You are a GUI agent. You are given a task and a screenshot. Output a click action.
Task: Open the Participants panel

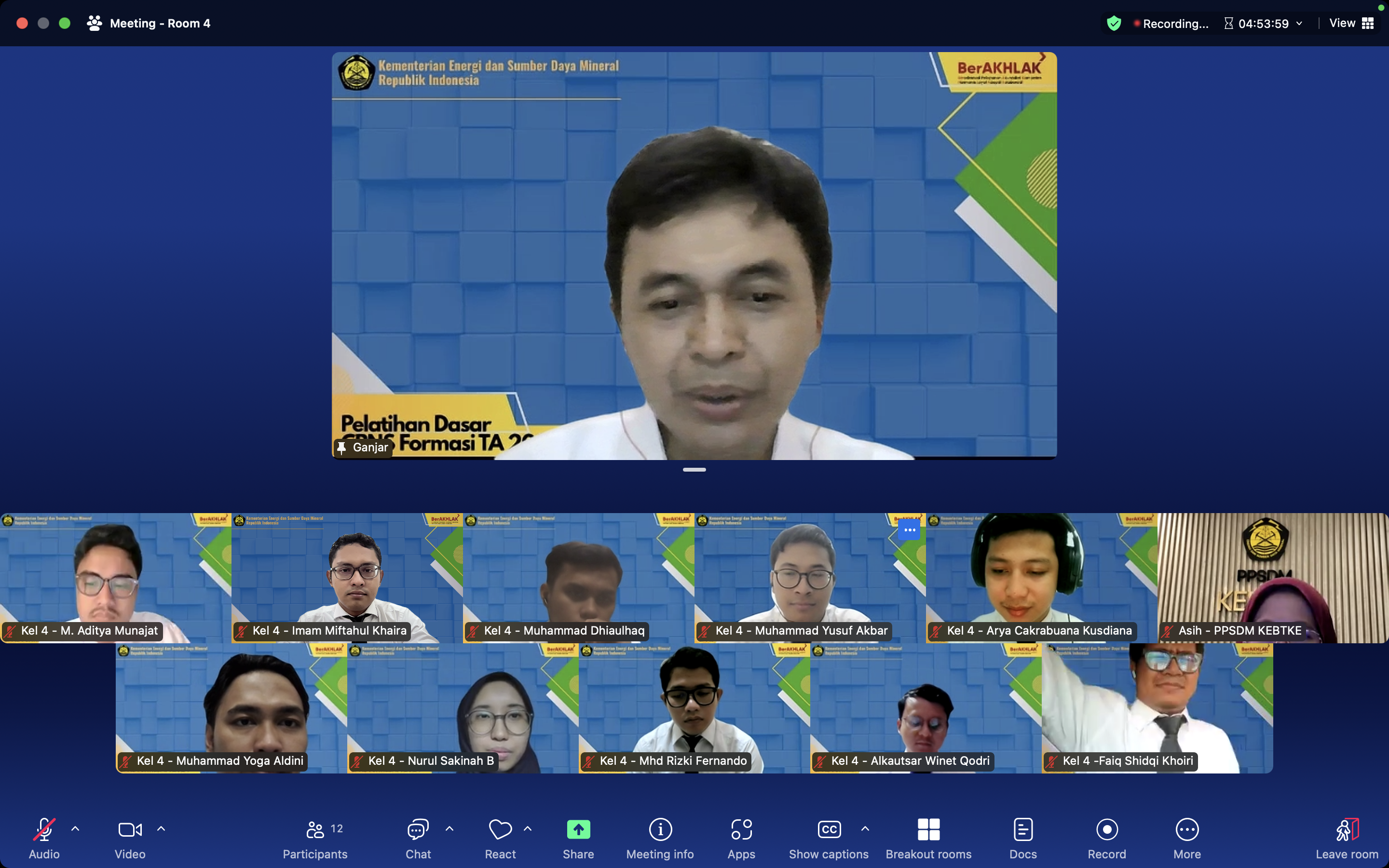[x=314, y=838]
